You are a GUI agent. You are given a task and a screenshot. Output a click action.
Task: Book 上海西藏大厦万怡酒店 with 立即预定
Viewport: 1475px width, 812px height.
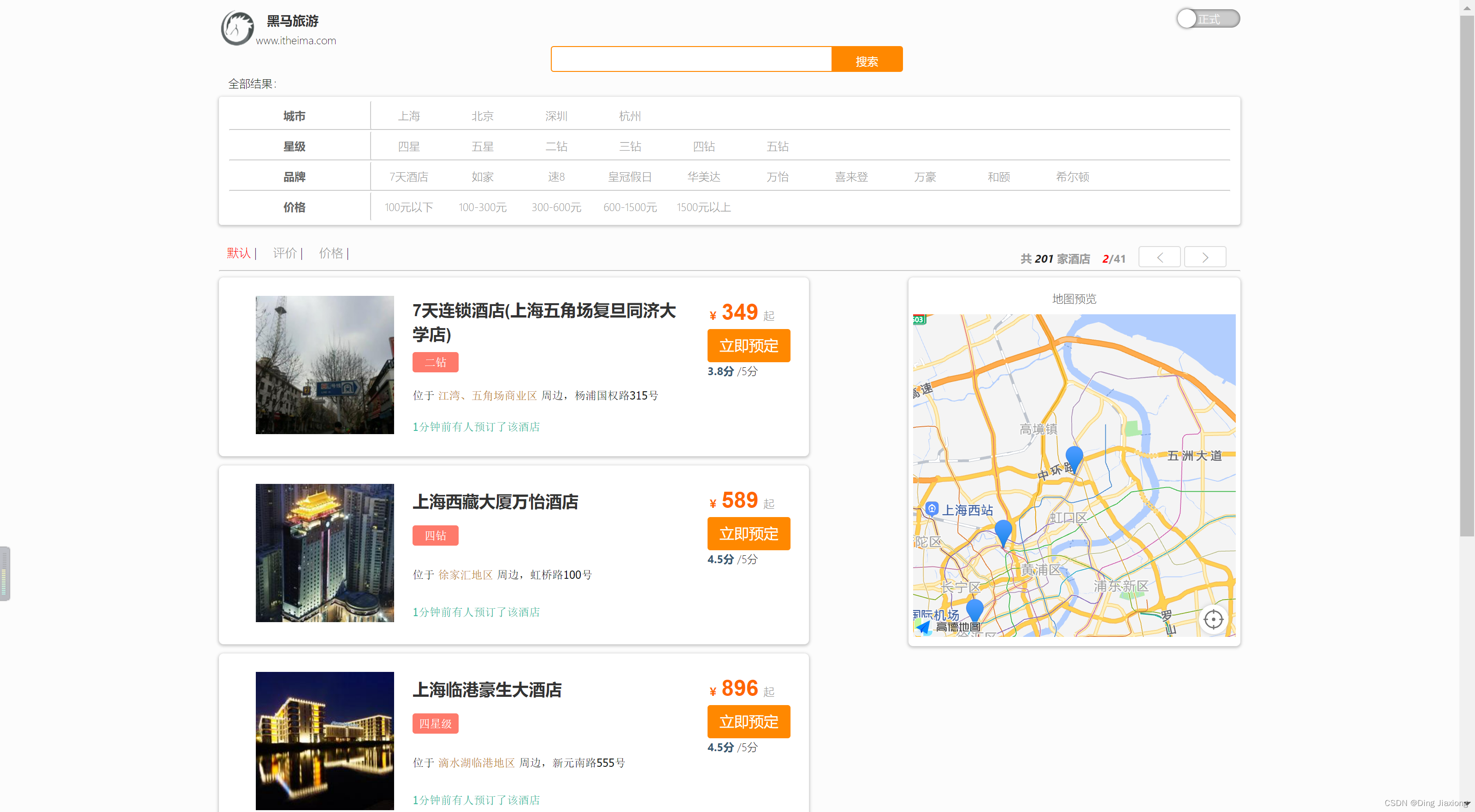coord(749,534)
